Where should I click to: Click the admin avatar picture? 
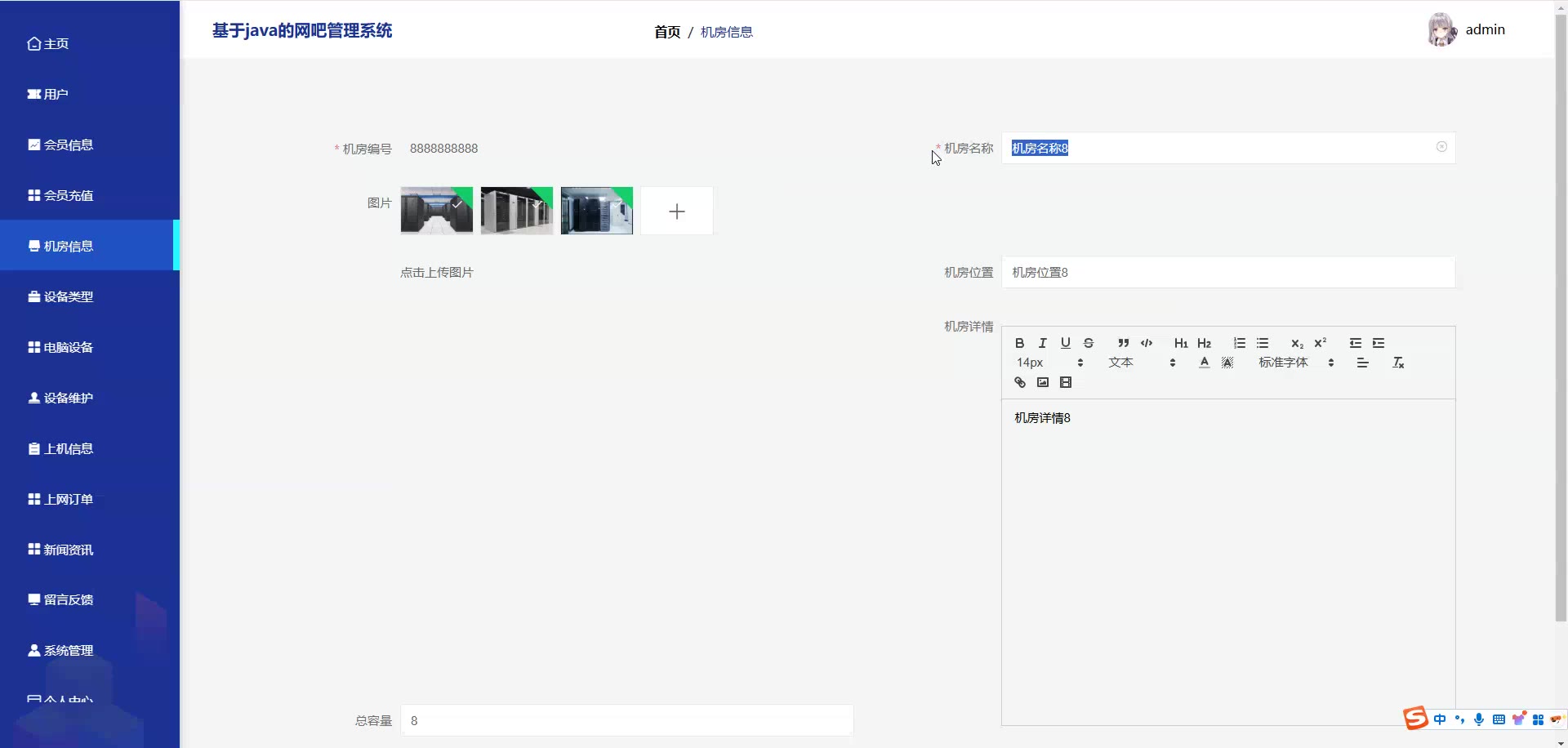point(1442,29)
